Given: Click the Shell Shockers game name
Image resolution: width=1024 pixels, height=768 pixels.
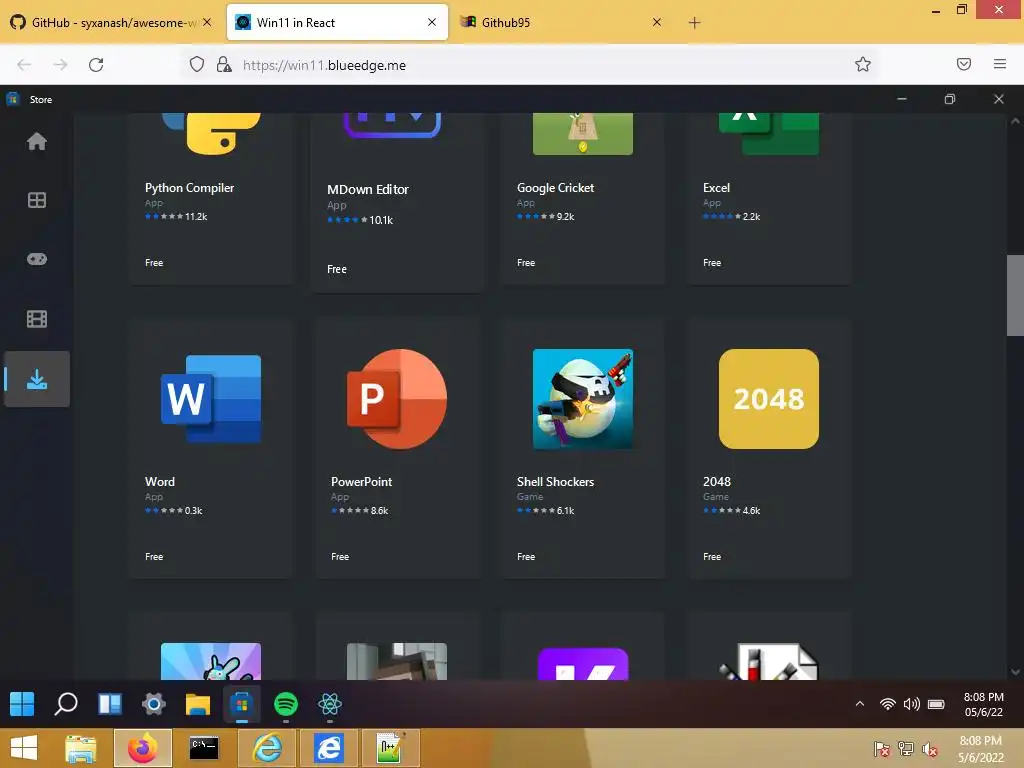Looking at the screenshot, I should (x=555, y=481).
